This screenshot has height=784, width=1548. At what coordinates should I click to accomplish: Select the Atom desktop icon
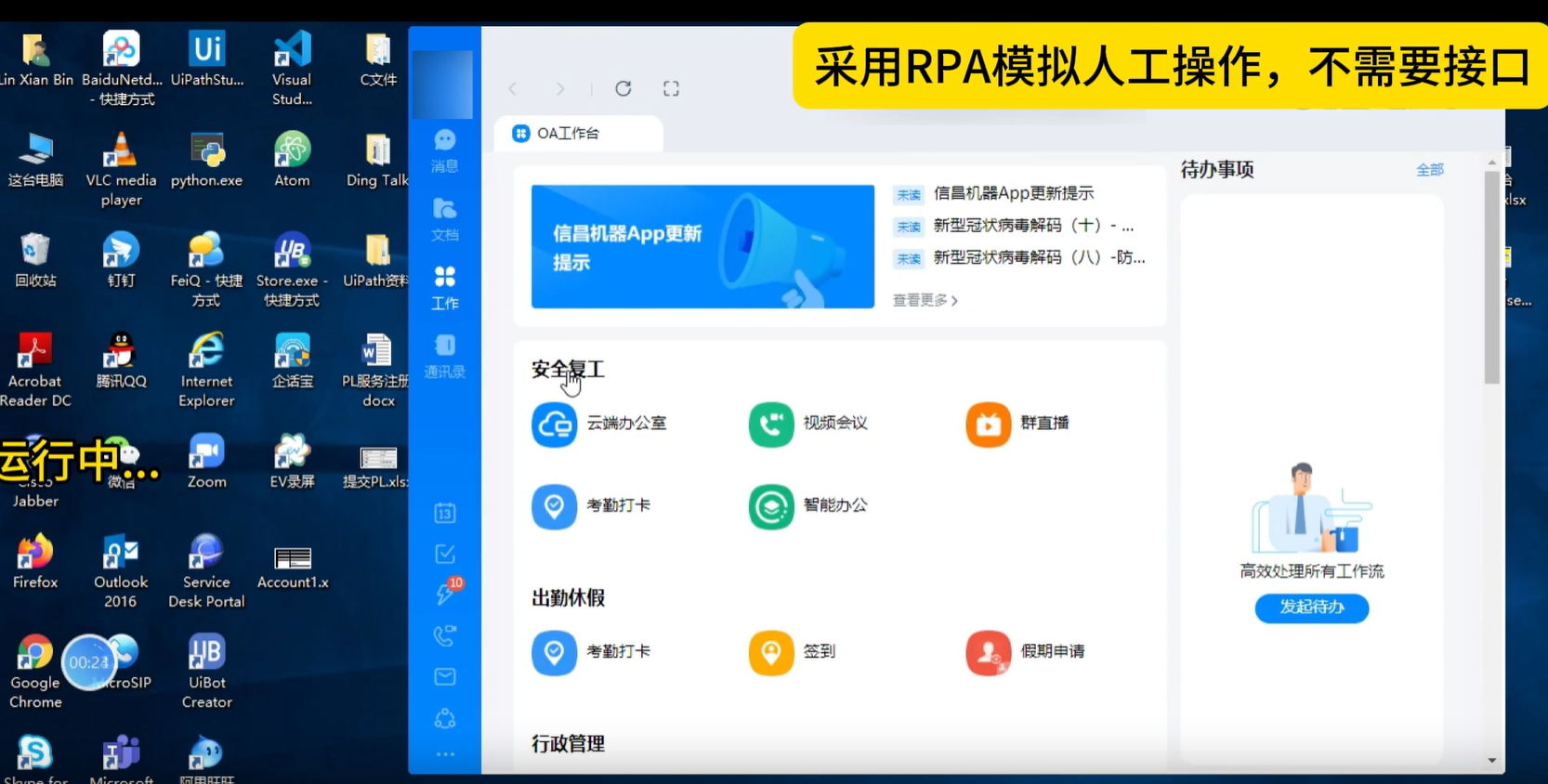click(x=292, y=160)
